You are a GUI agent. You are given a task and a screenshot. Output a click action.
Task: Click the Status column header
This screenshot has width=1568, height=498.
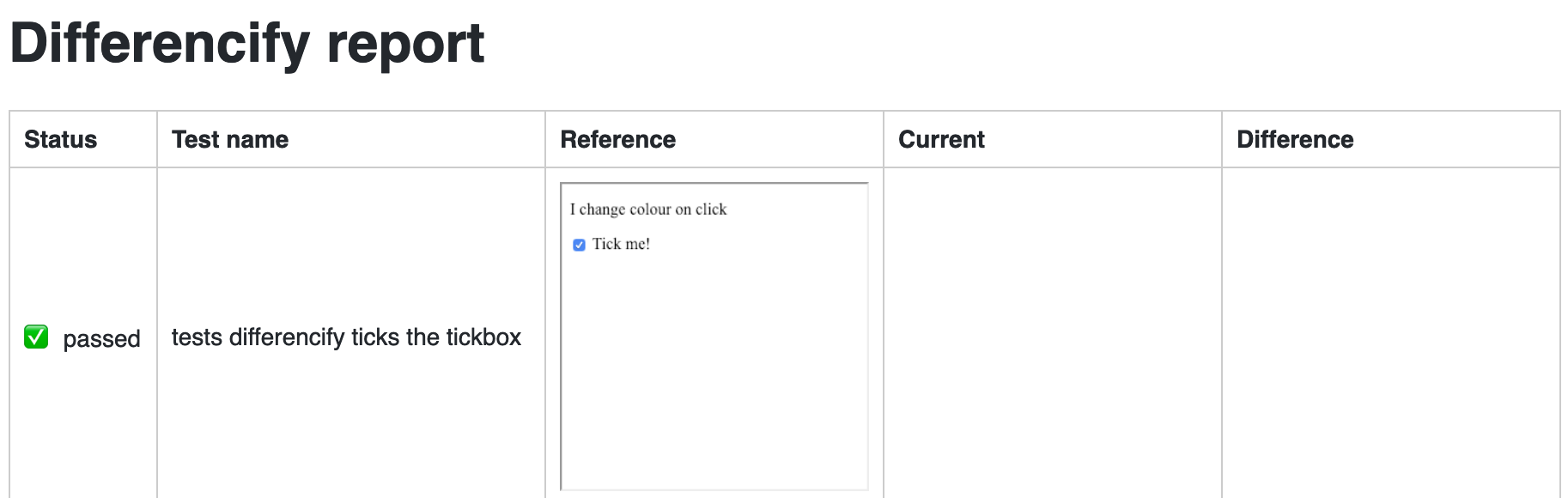tap(61, 139)
